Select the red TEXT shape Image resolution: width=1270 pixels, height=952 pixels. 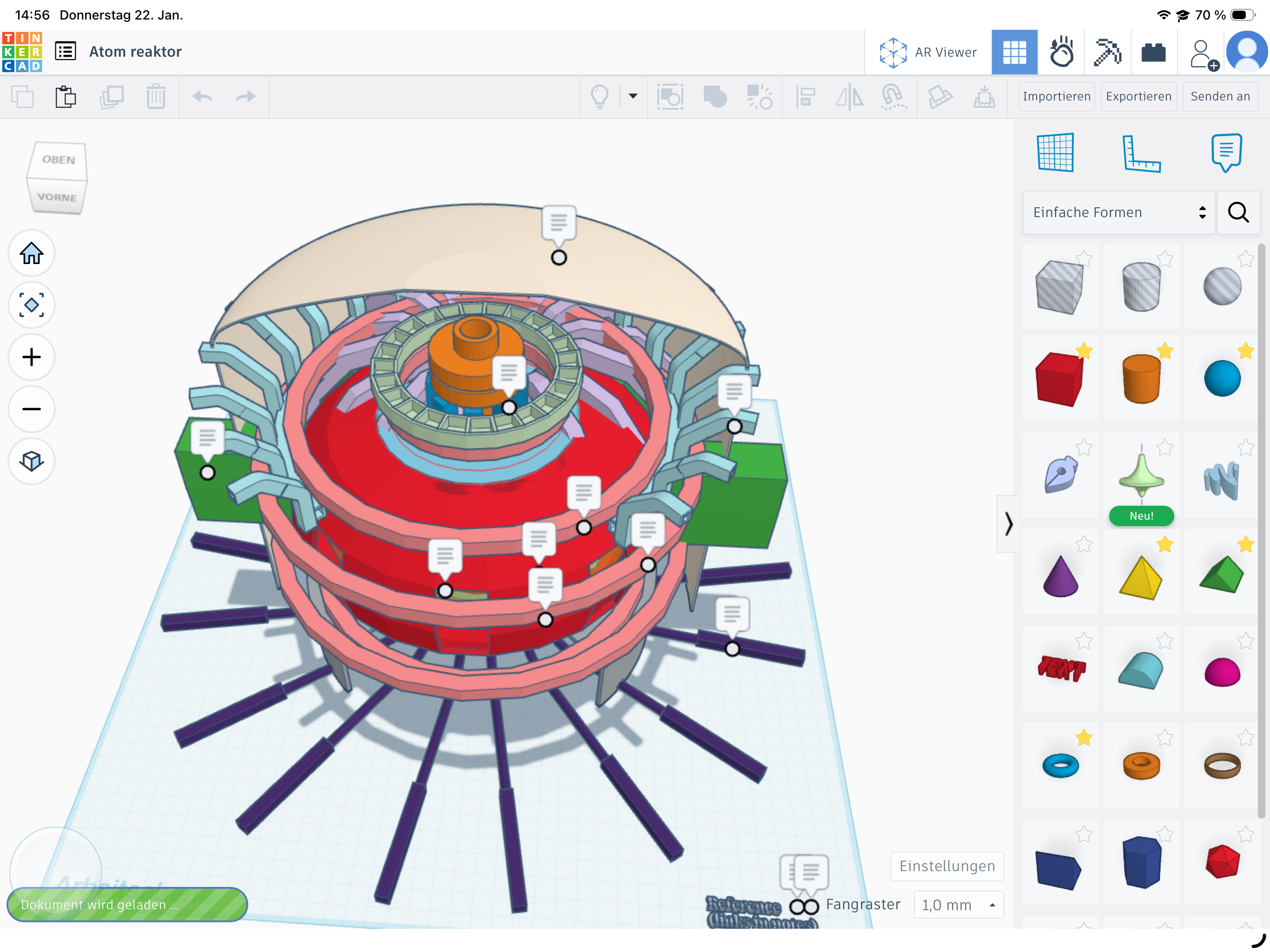pos(1061,668)
